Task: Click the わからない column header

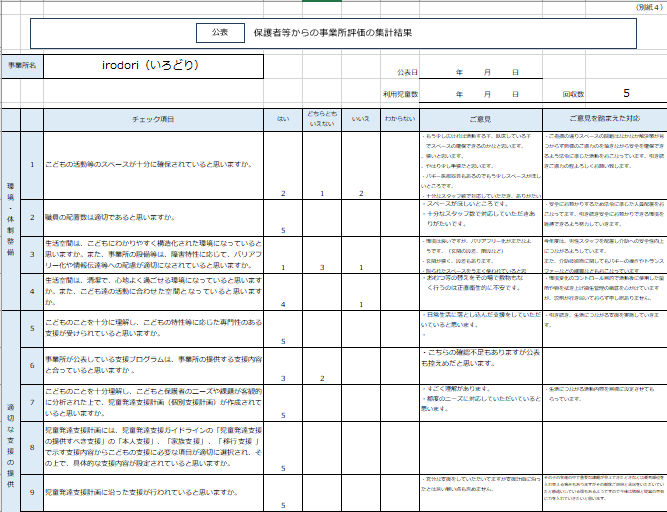Action: [399, 118]
